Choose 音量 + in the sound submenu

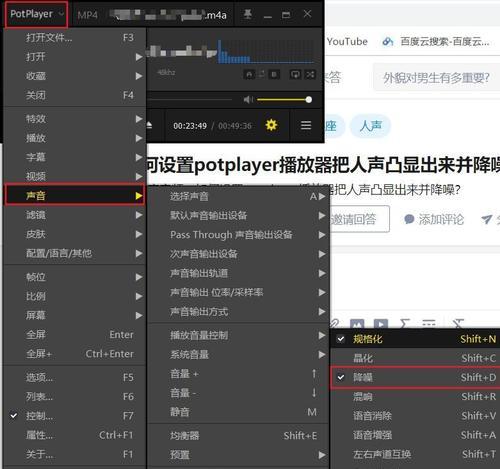click(x=238, y=374)
